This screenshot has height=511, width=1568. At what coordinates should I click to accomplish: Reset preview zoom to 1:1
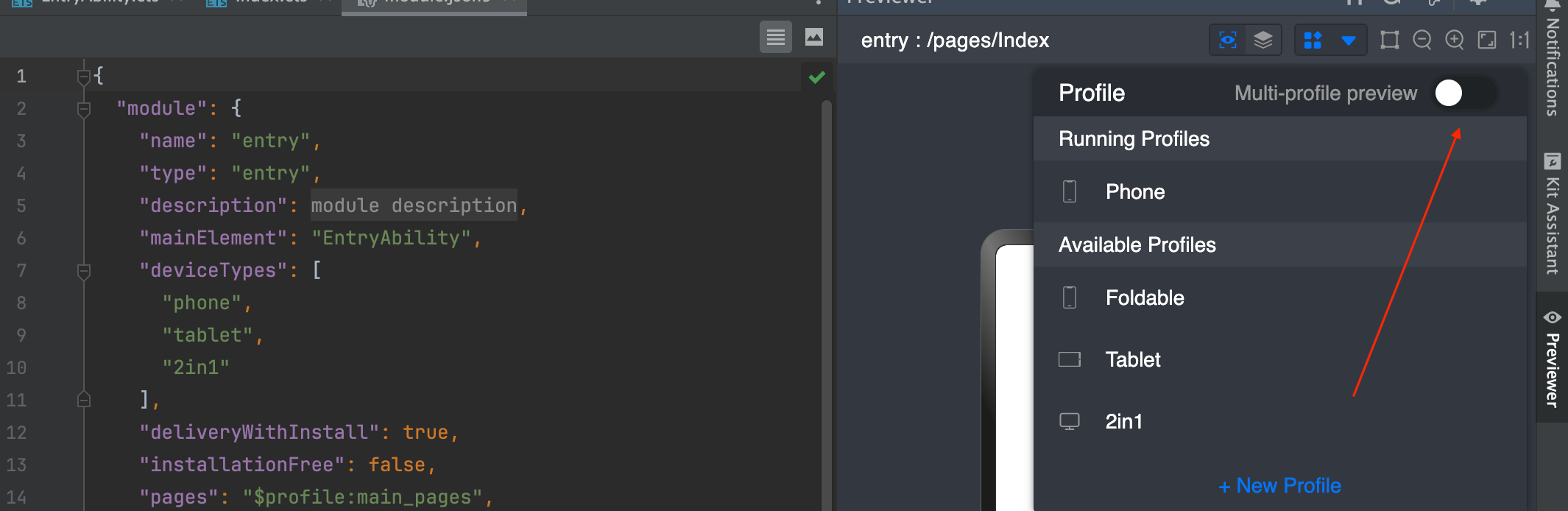1519,40
